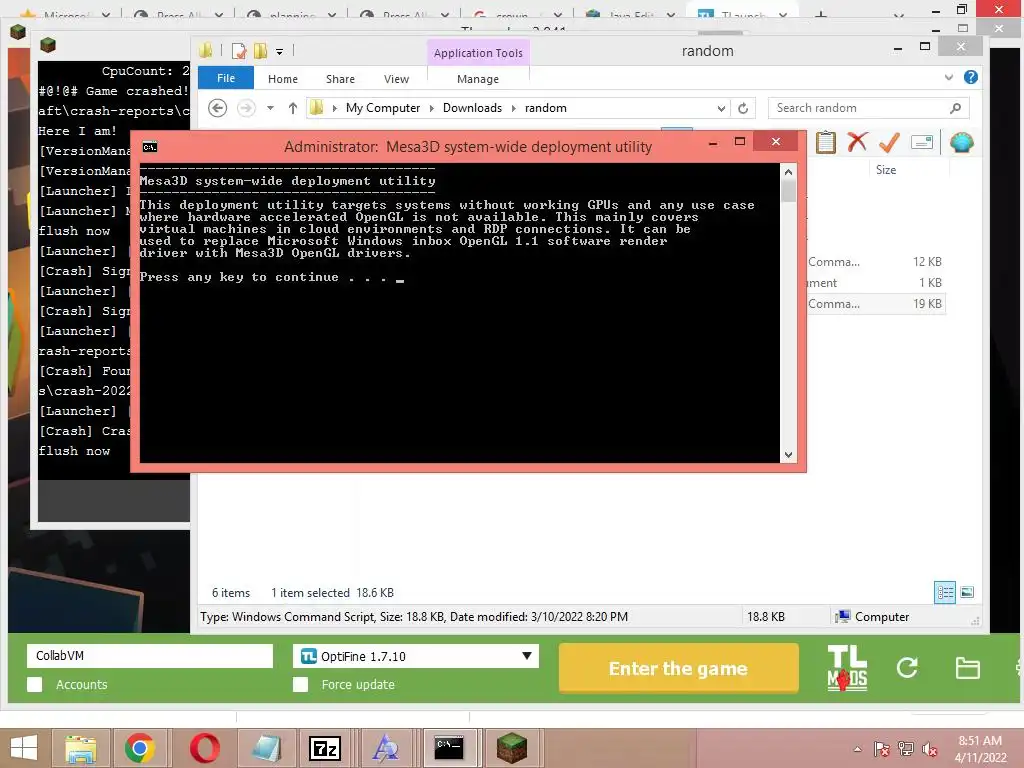The image size is (1024, 768).
Task: Open the Manage ribbon tab
Action: pyautogui.click(x=478, y=79)
